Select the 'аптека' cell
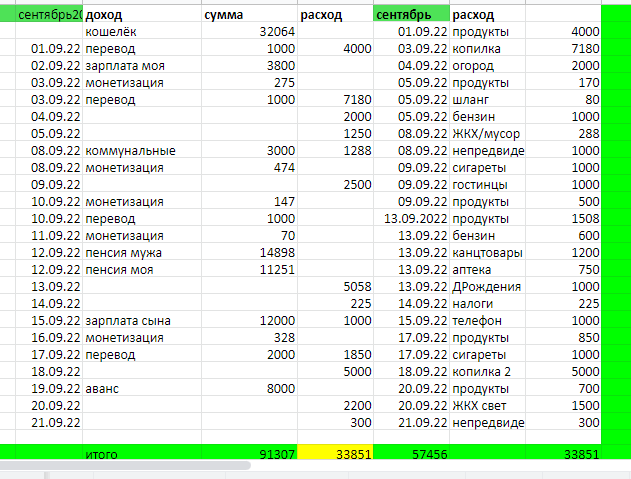The width and height of the screenshot is (631, 479). pos(487,270)
